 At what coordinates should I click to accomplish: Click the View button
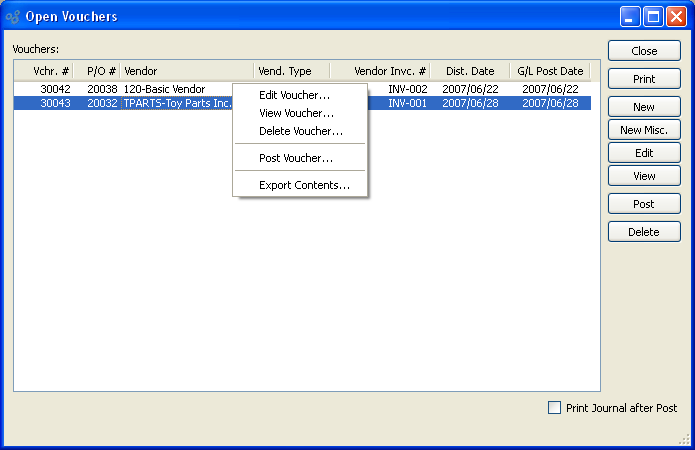(x=644, y=176)
